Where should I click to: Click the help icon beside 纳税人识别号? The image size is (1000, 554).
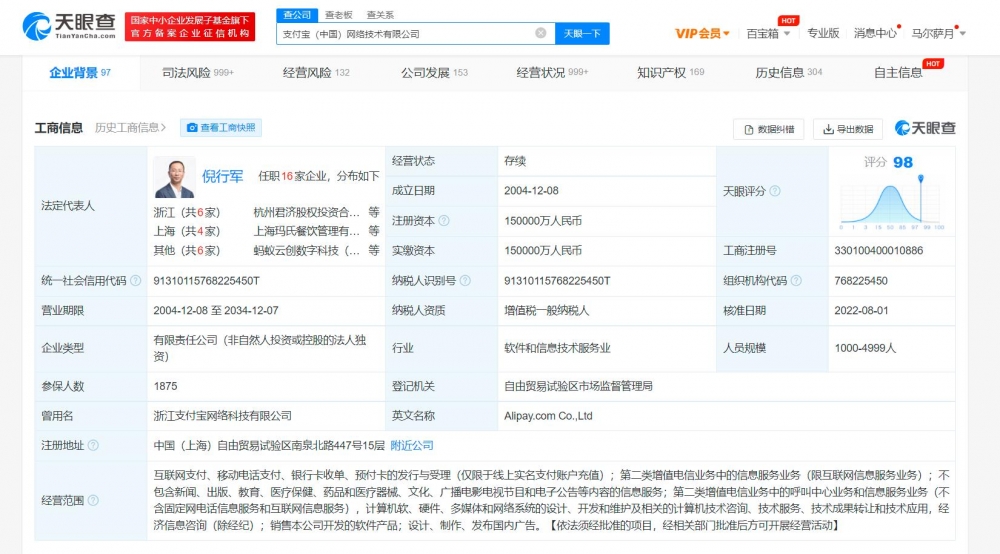[466, 281]
